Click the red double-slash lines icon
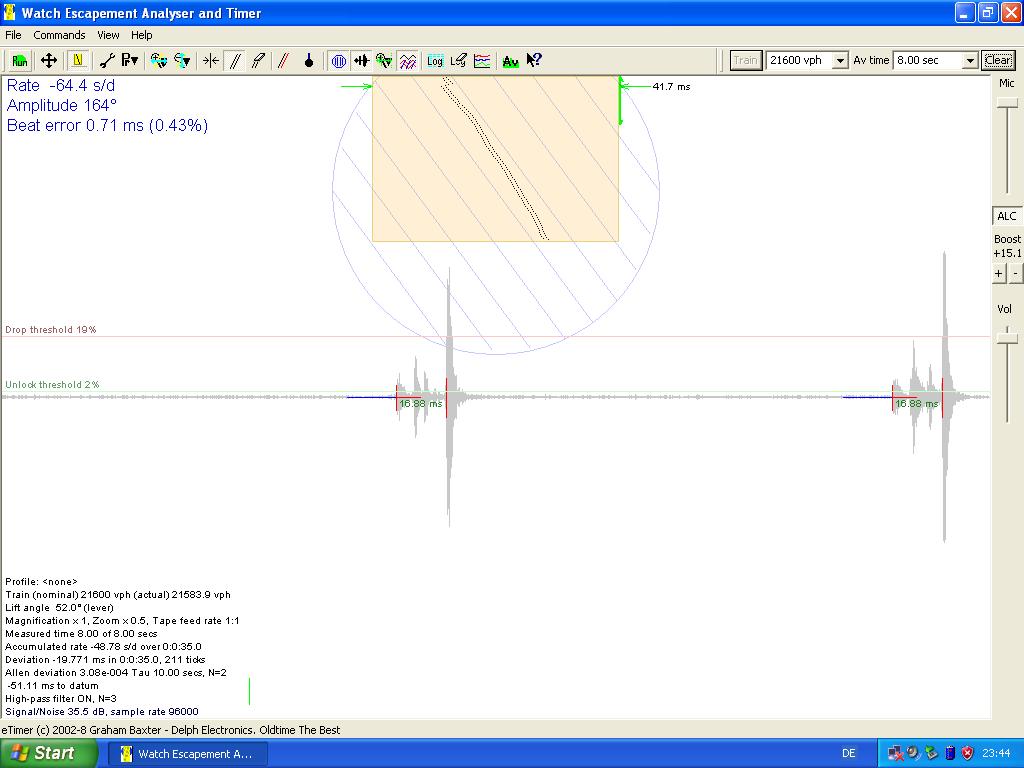 (x=283, y=60)
